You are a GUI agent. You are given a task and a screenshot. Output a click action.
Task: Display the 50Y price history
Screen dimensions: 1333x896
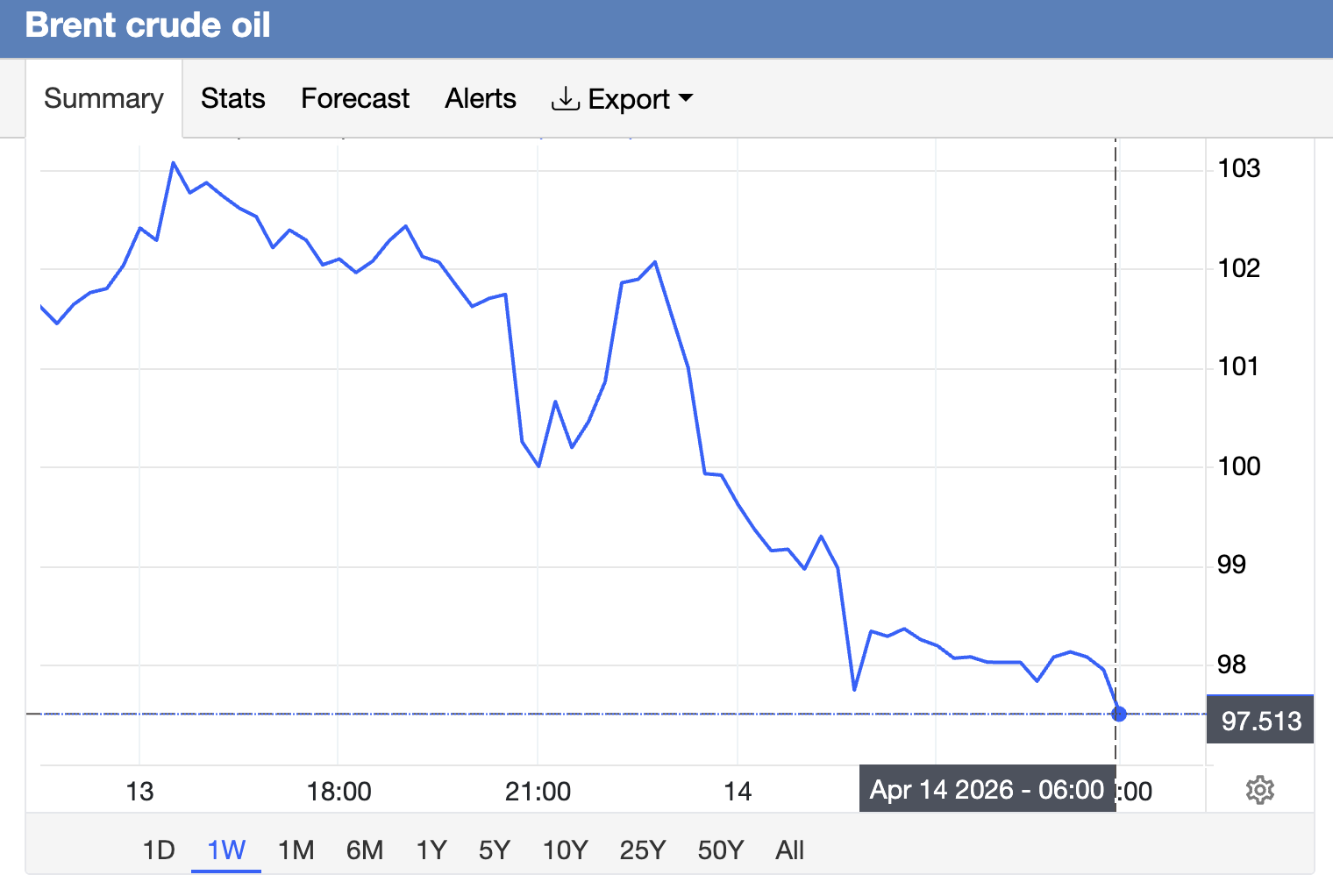[720, 850]
